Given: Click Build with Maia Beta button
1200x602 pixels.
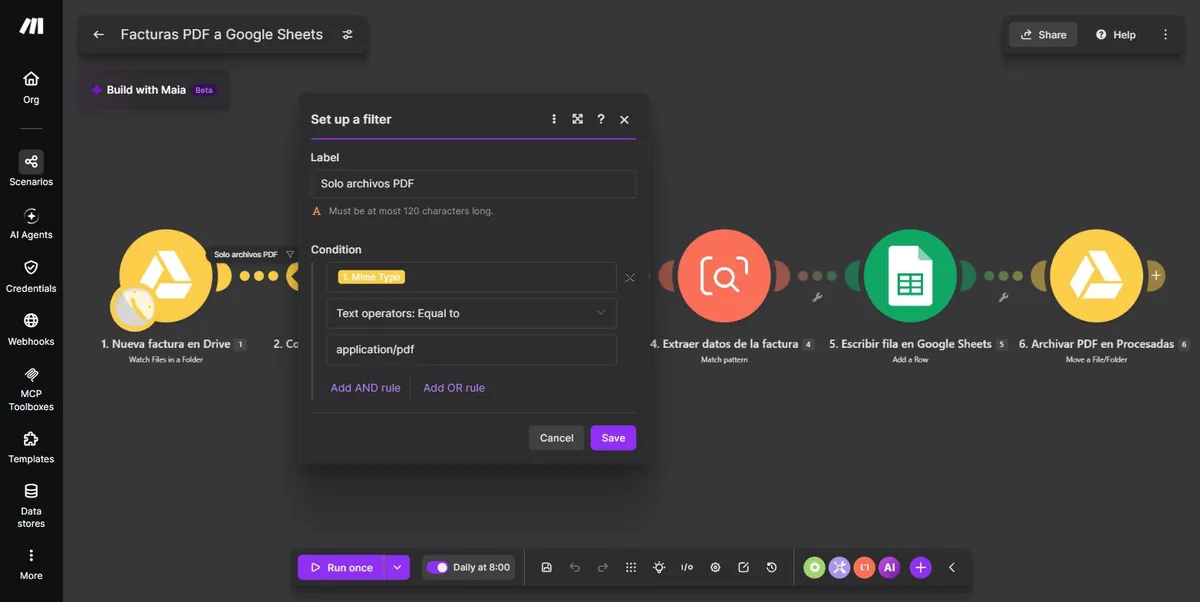Looking at the screenshot, I should 153,90.
